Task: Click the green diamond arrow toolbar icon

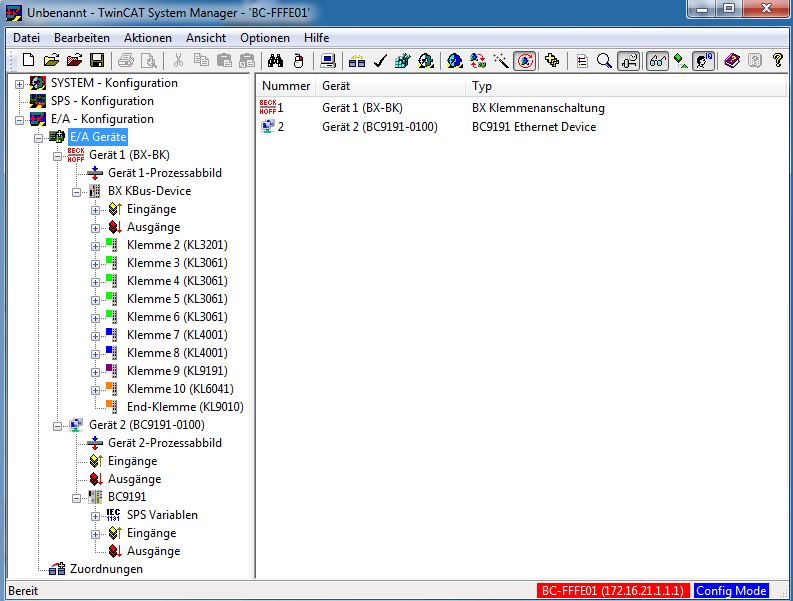Action: click(681, 61)
